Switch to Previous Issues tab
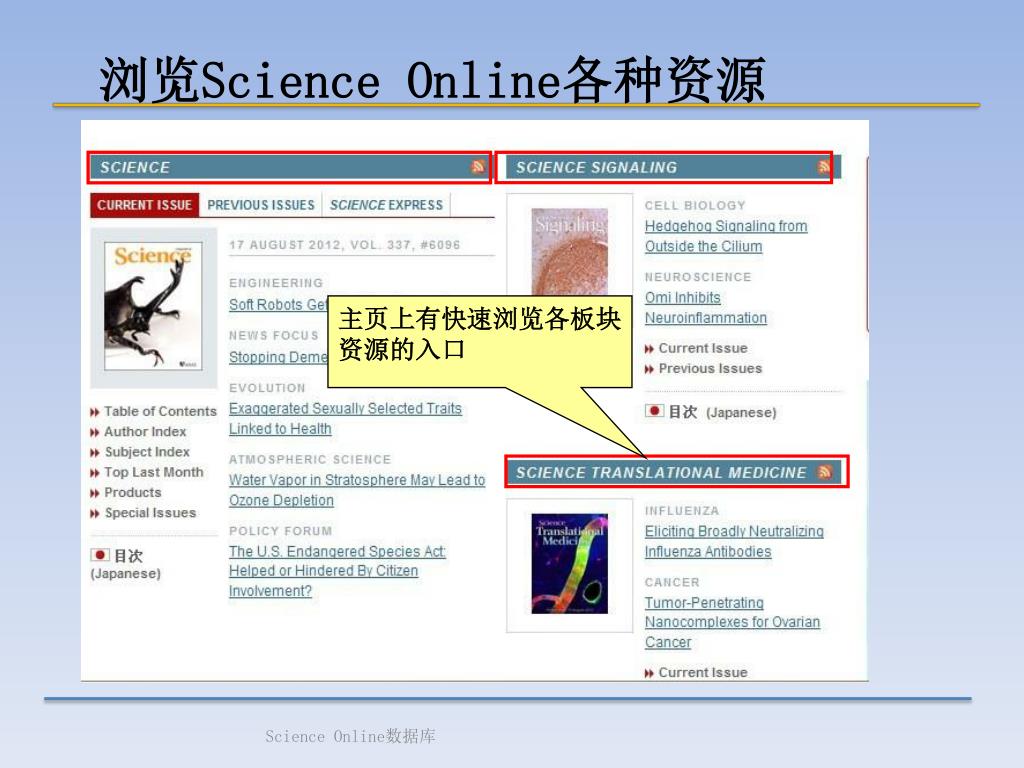Image resolution: width=1024 pixels, height=768 pixels. point(261,205)
